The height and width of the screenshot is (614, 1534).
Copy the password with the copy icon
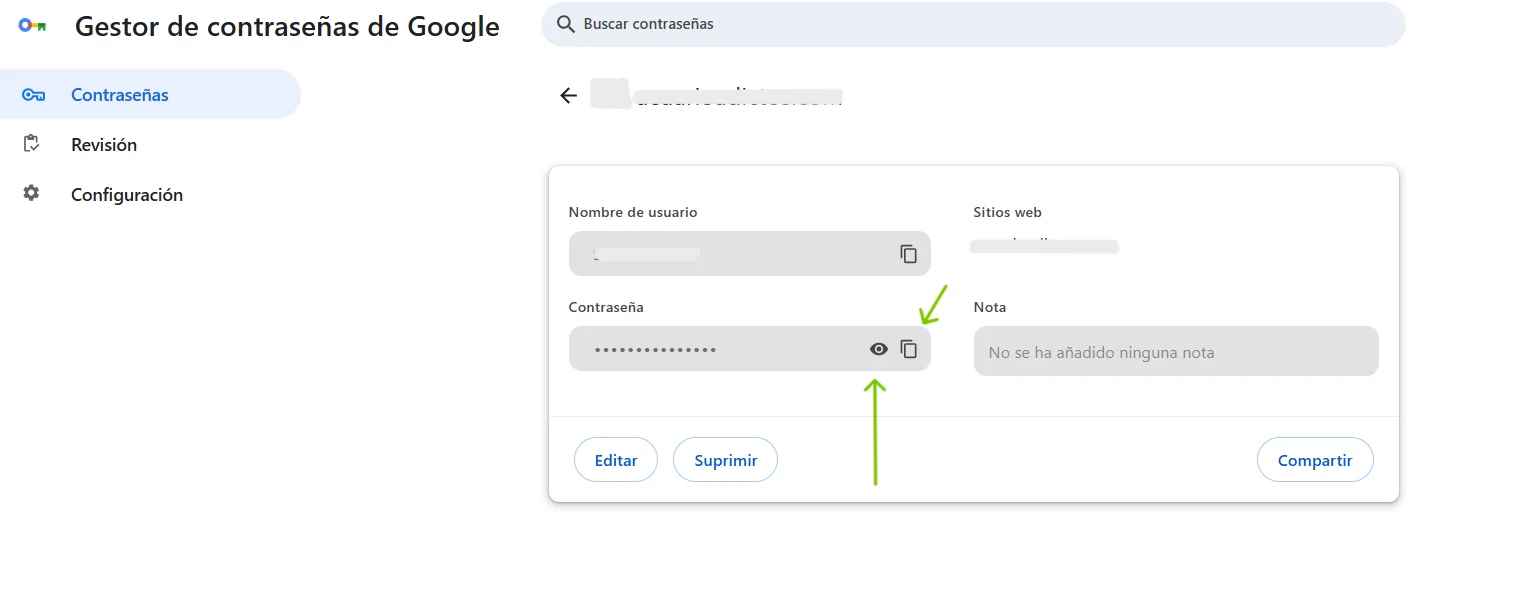(908, 349)
